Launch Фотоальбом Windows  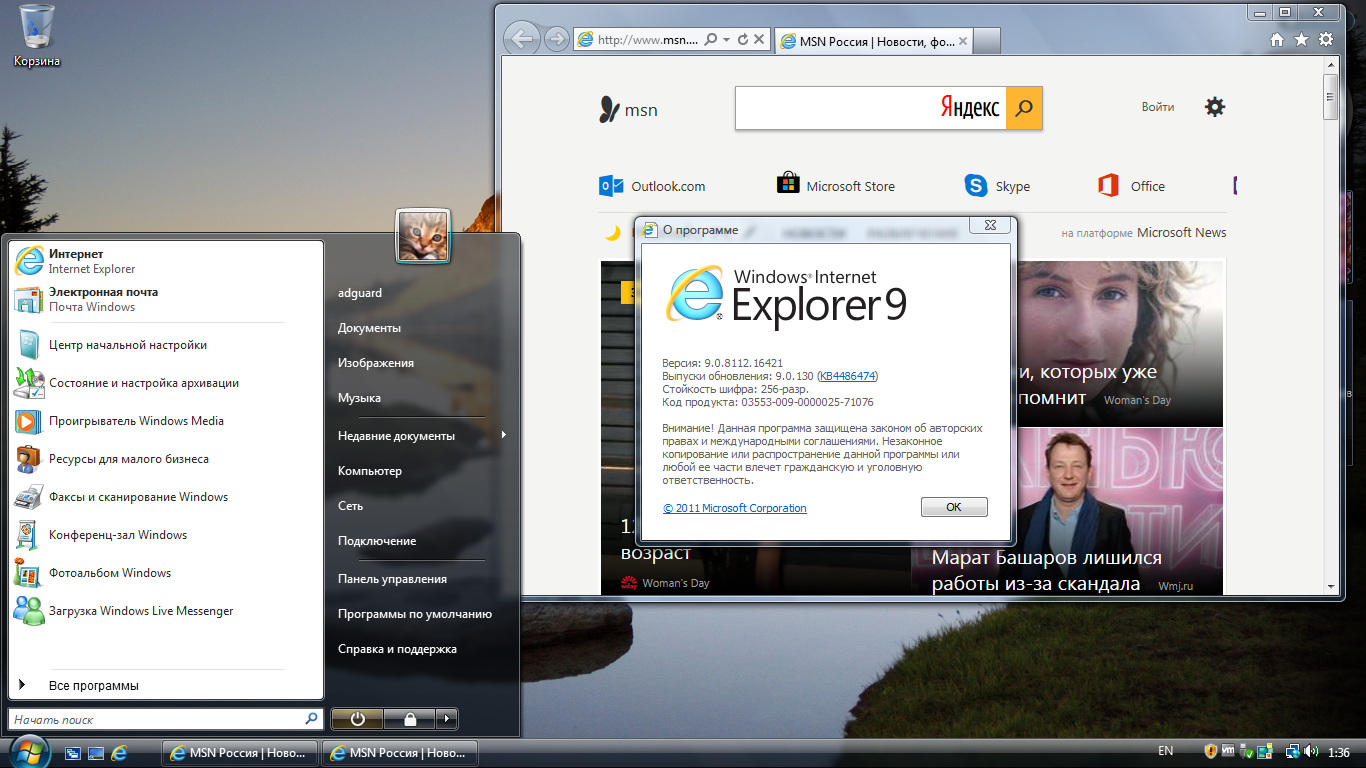click(166, 573)
